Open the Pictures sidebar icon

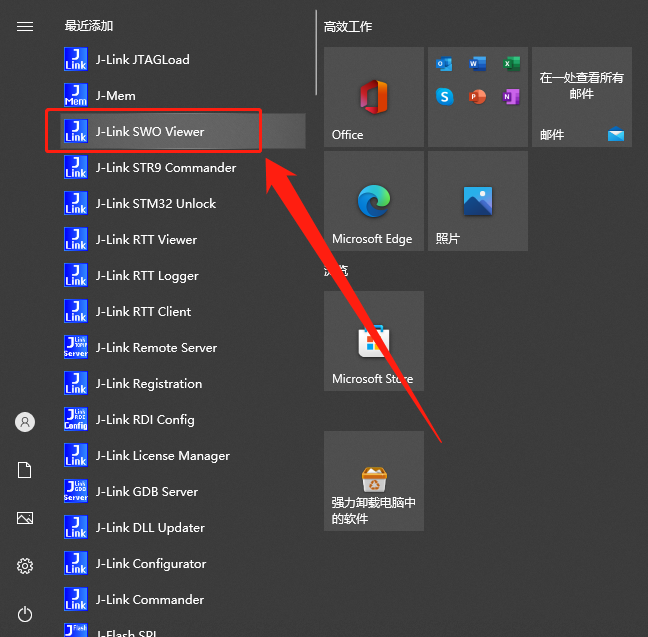pos(25,518)
